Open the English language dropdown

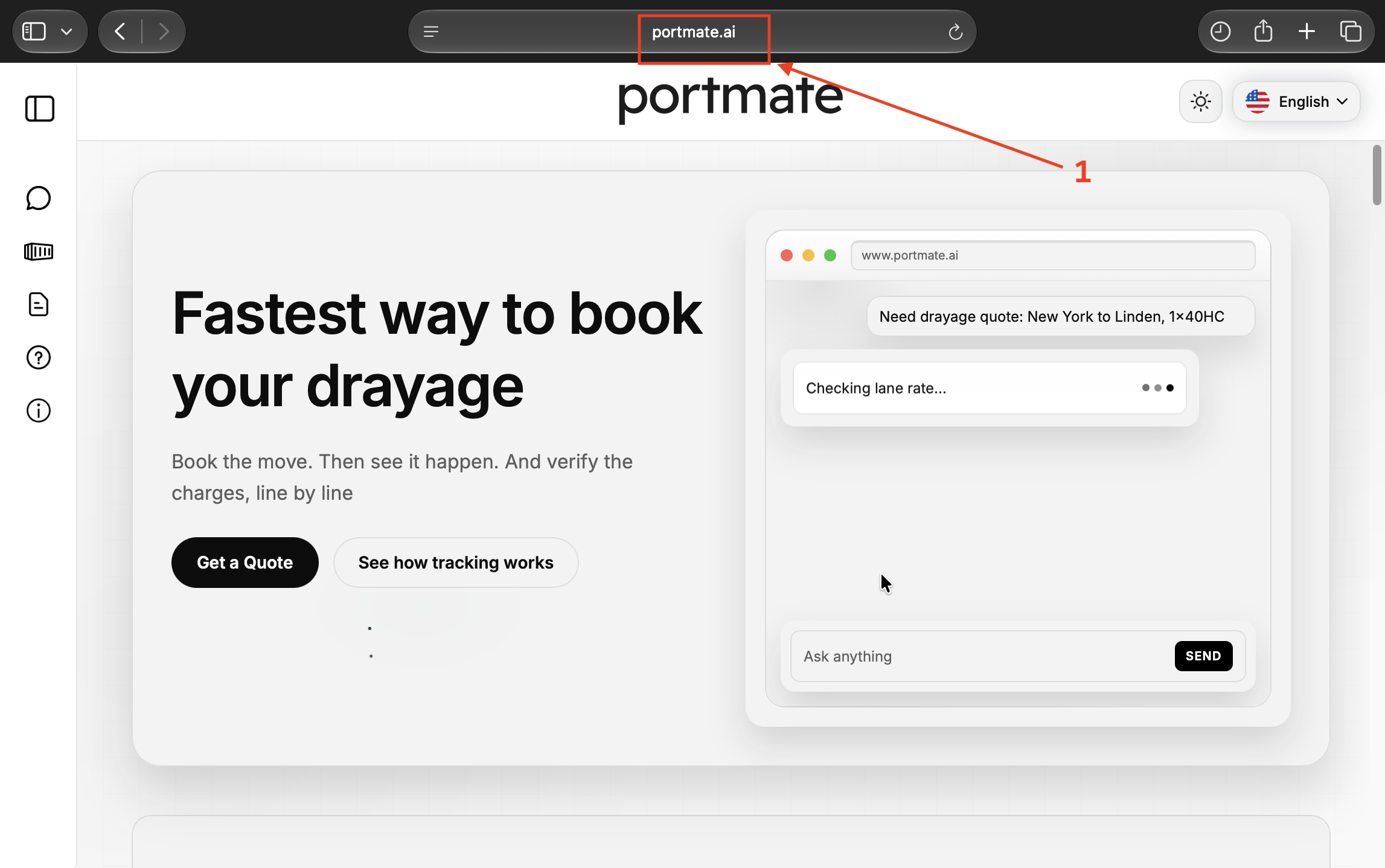(x=1296, y=101)
